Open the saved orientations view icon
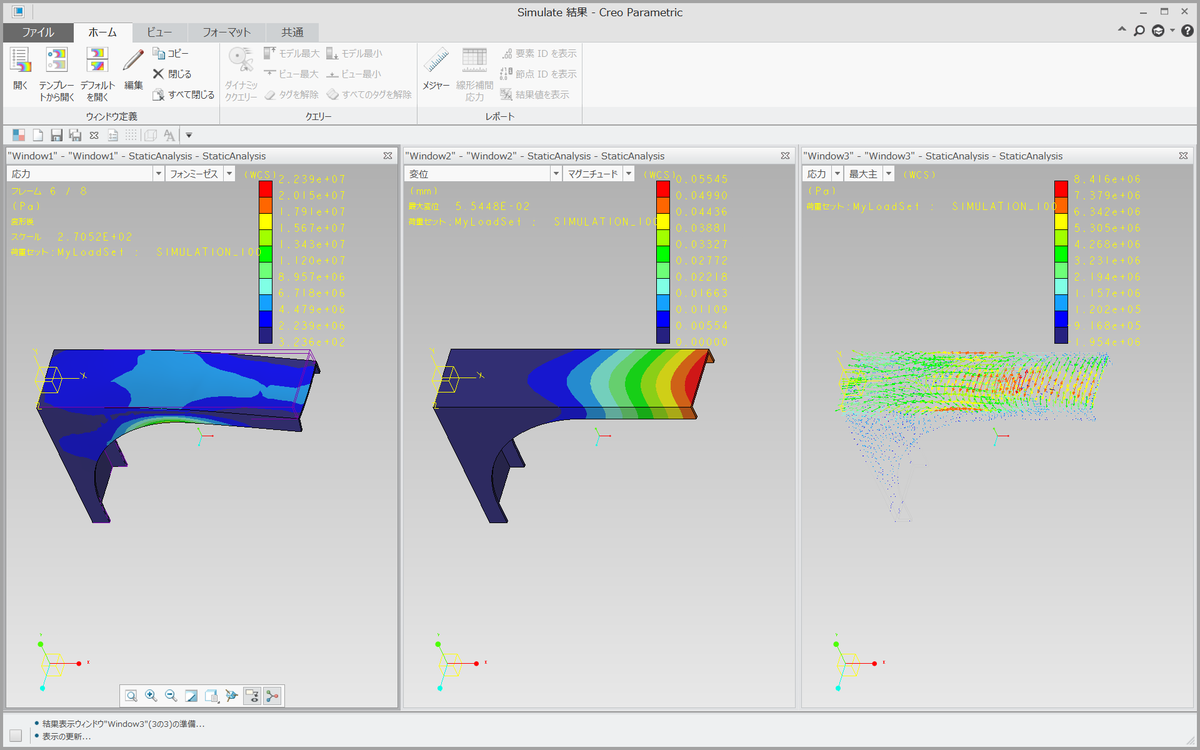 click(212, 696)
